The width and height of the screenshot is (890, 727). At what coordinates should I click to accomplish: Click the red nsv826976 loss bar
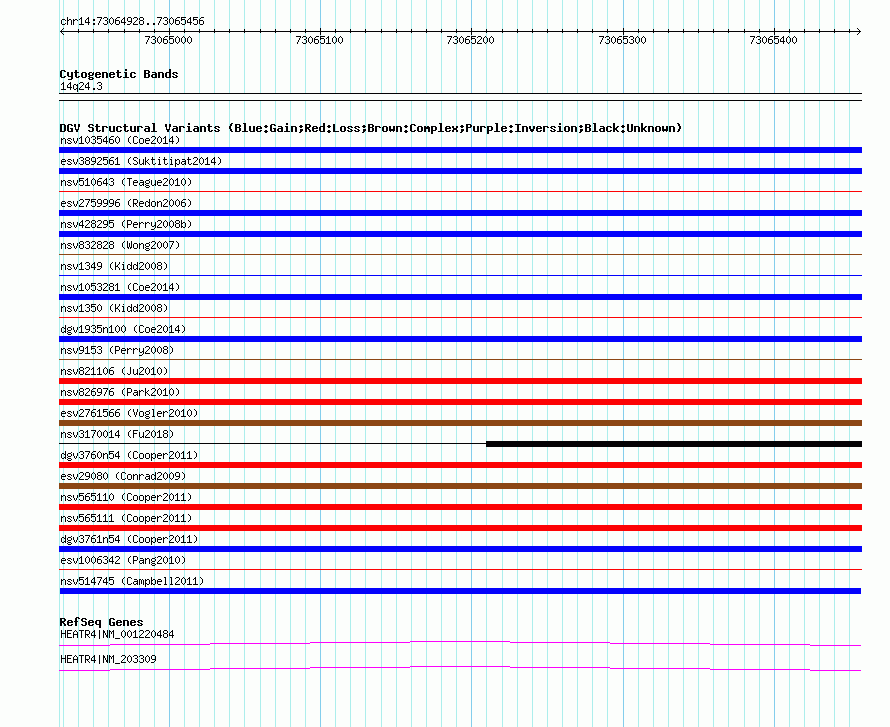(460, 402)
